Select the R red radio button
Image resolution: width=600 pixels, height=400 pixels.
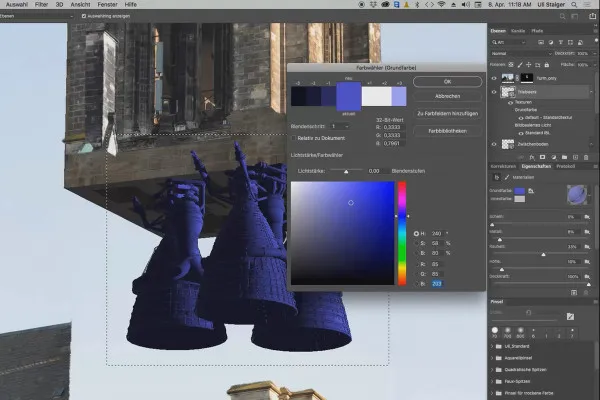[416, 264]
